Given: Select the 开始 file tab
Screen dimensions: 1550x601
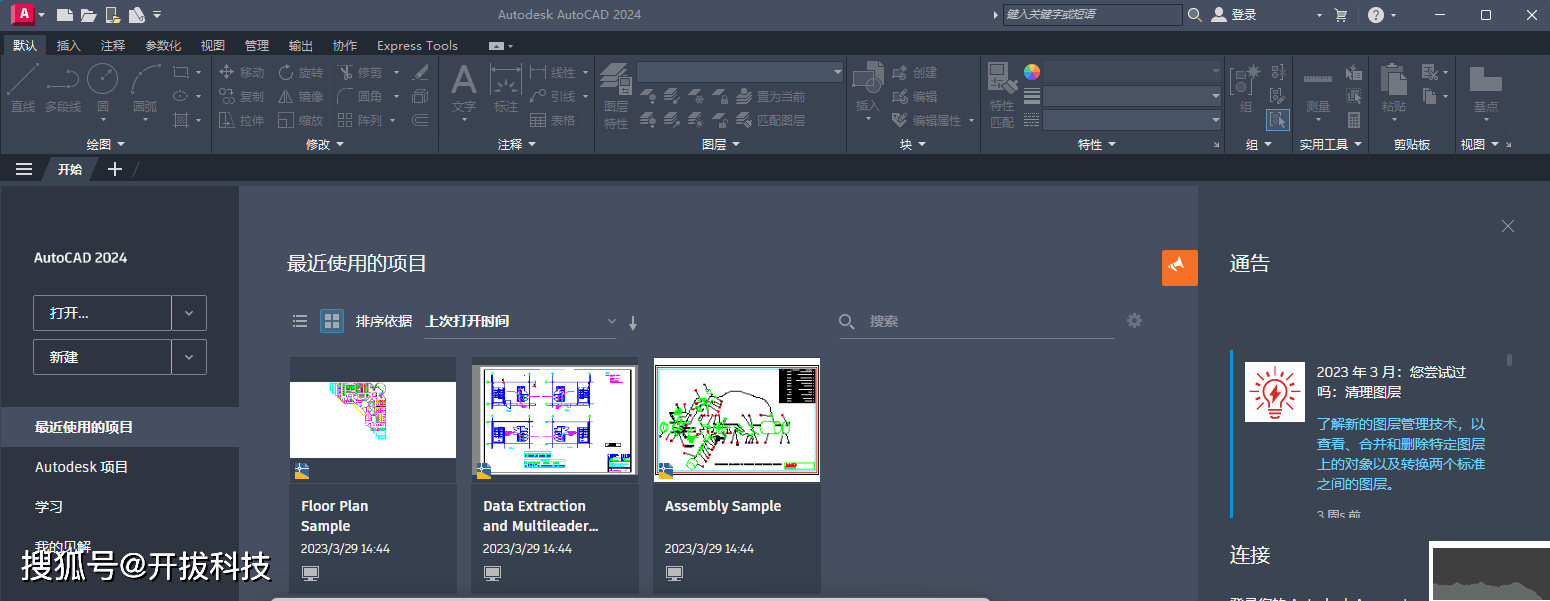Looking at the screenshot, I should pyautogui.click(x=69, y=169).
